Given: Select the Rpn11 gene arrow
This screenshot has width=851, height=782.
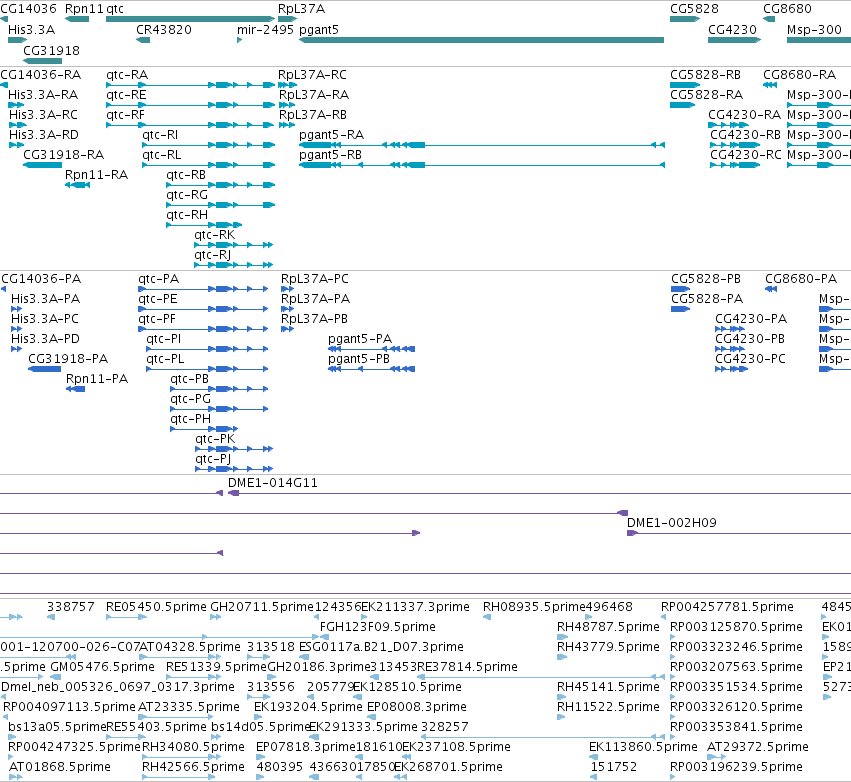Looking at the screenshot, I should pyautogui.click(x=77, y=20).
